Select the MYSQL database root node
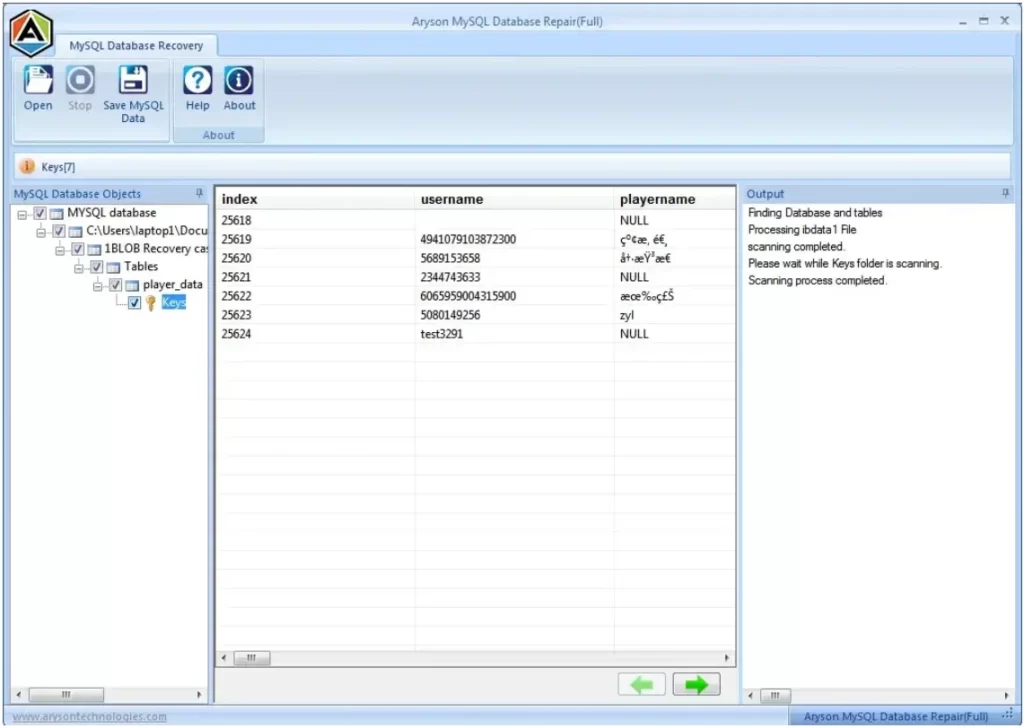 coord(112,213)
